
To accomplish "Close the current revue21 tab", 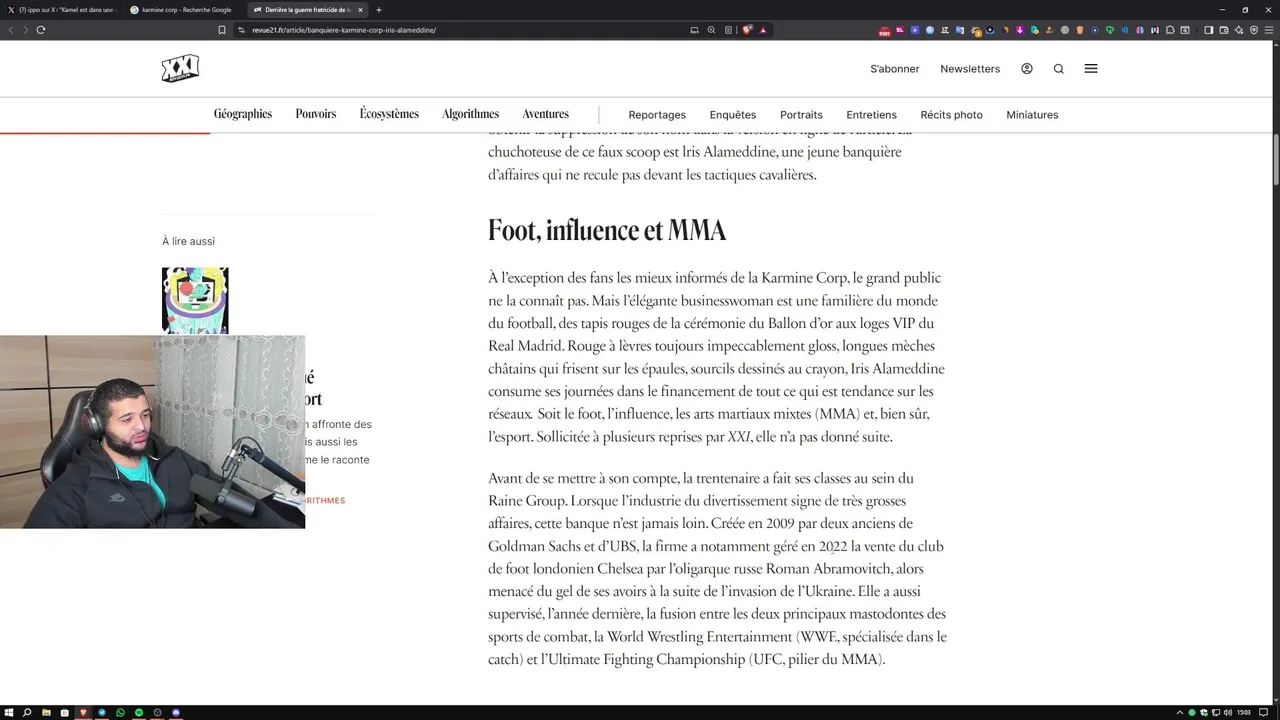I will tap(361, 10).
